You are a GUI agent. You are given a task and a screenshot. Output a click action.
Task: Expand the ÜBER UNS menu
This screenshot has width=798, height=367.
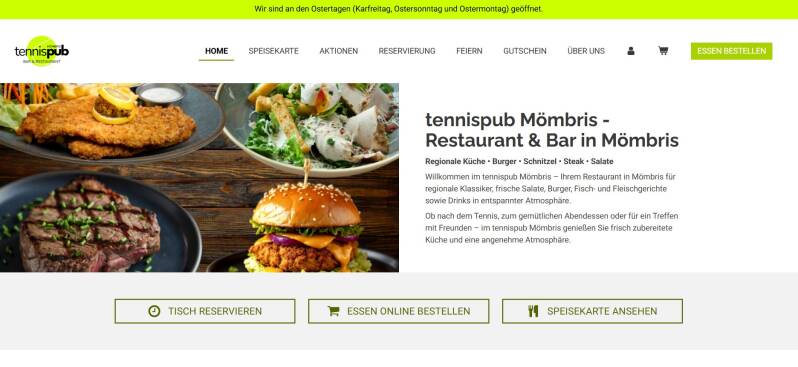click(x=586, y=51)
